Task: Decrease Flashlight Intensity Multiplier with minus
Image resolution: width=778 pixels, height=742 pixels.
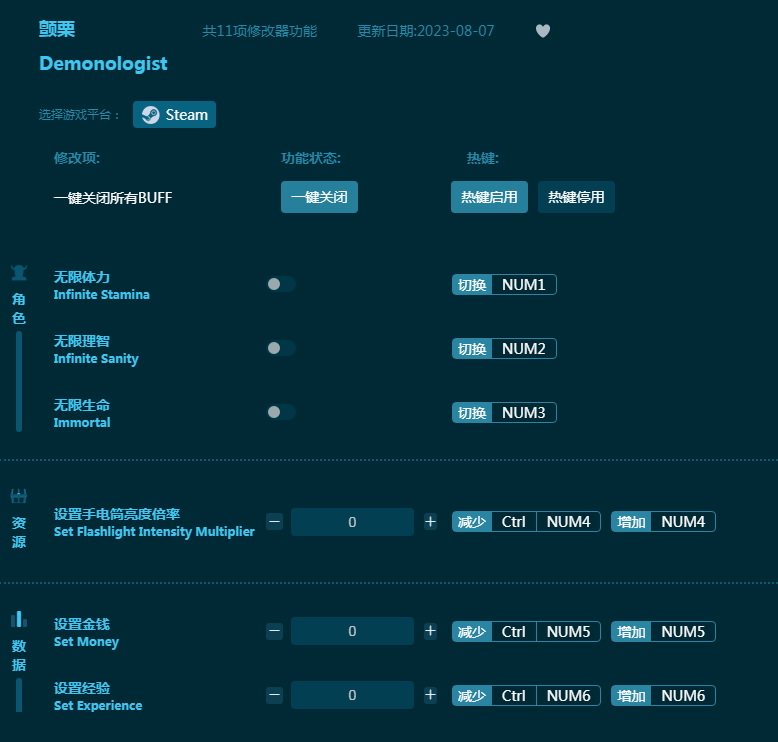Action: (275, 522)
